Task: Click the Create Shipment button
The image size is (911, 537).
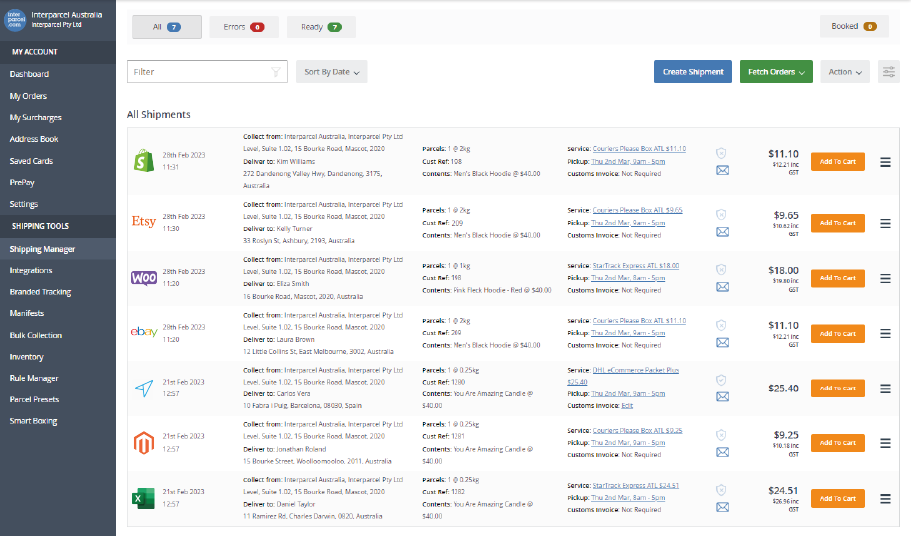Action: 693,72
